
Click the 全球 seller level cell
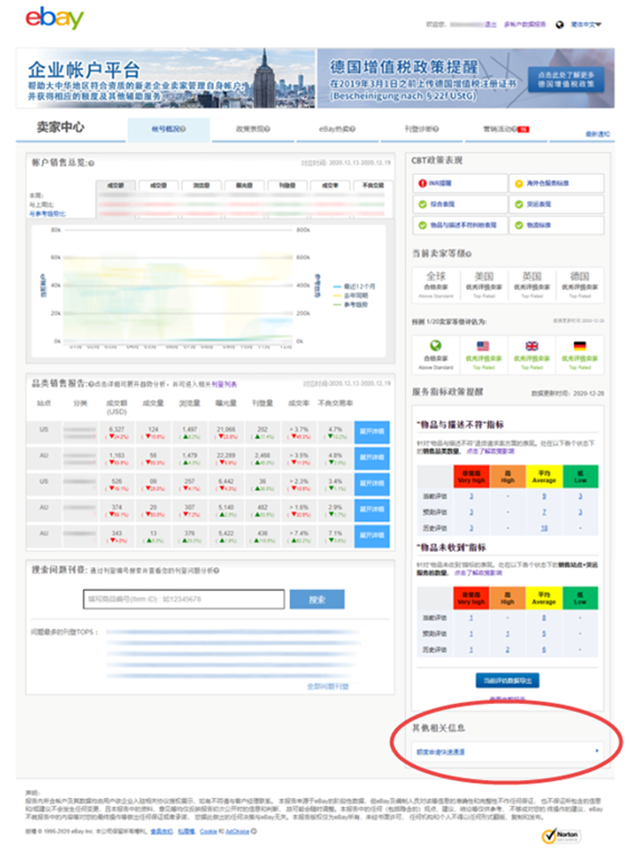436,284
